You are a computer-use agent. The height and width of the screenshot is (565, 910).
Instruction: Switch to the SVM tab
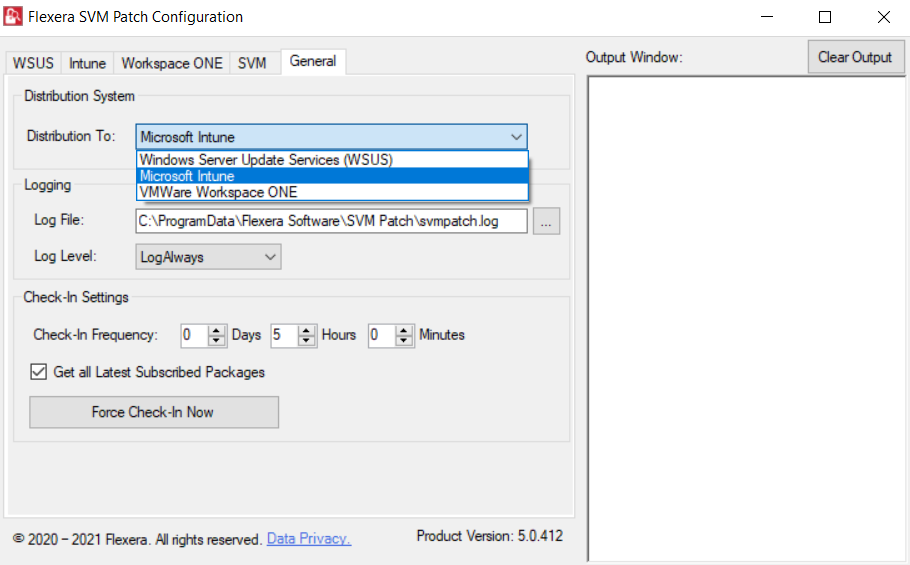pos(252,63)
